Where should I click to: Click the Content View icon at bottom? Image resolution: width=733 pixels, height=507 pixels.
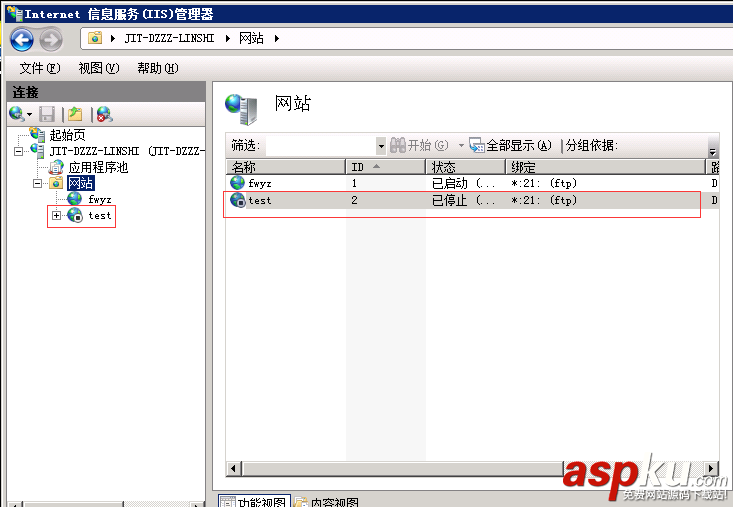(301, 502)
